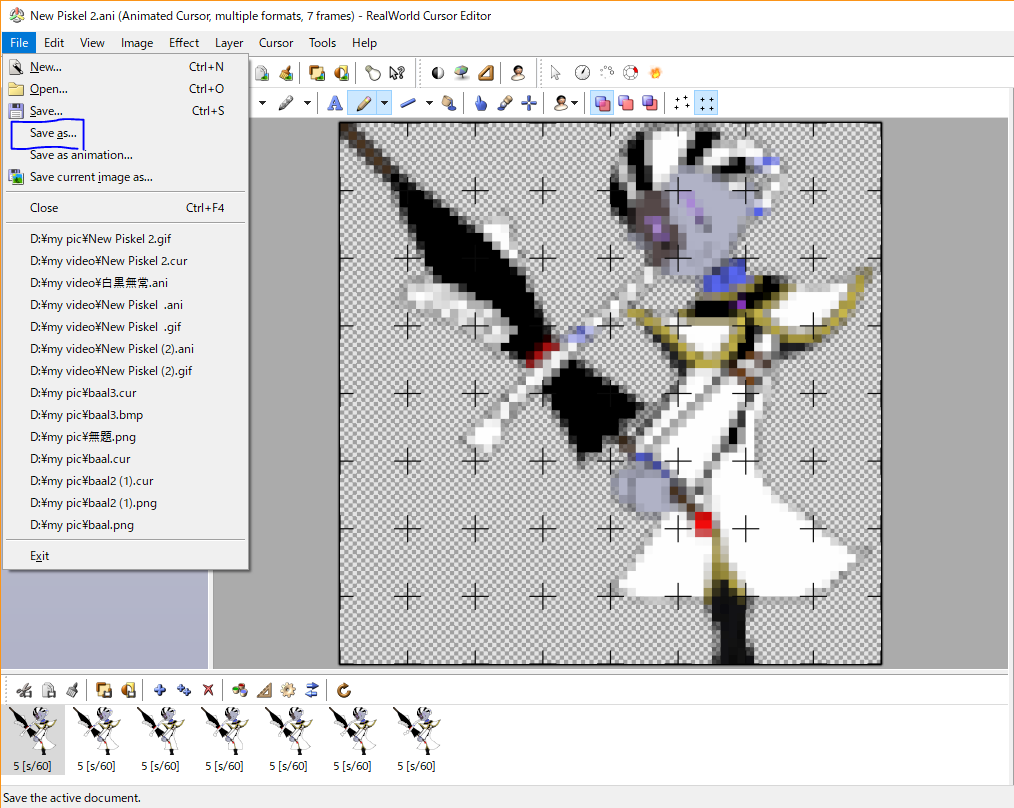Open the Cursor menu
Viewport: 1014px width, 808px height.
click(275, 43)
